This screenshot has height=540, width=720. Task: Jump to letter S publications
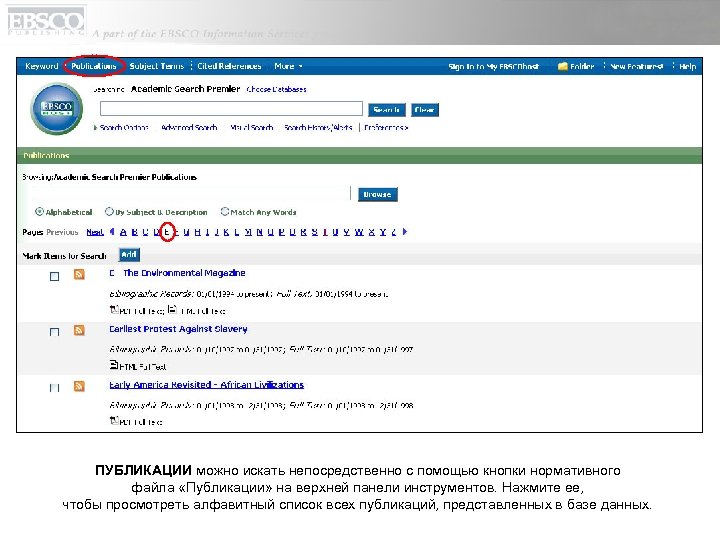coord(315,232)
